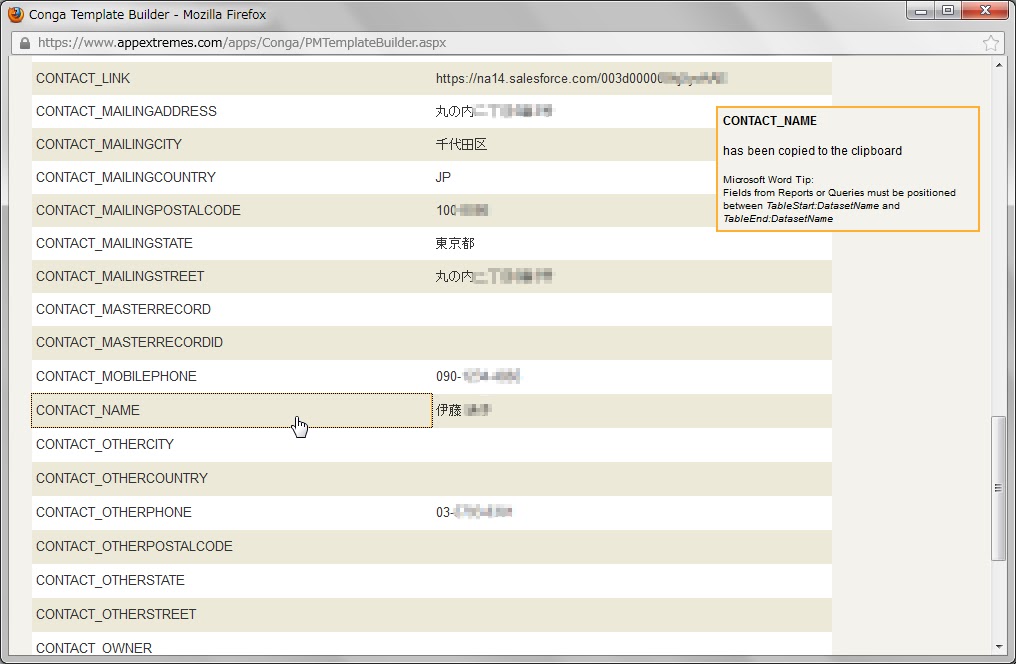
Task: Copy the CONTACT_OTHERPOSTALCODE field name
Action: 134,547
